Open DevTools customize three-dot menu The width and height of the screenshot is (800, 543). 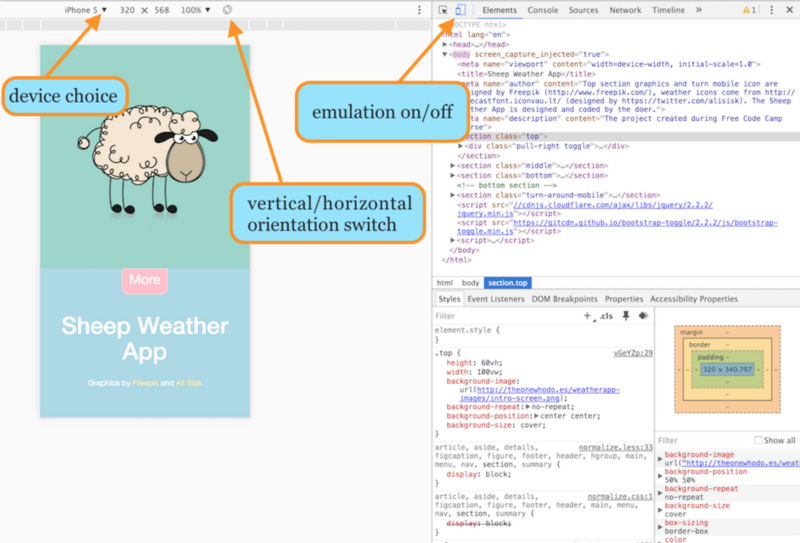(771, 10)
